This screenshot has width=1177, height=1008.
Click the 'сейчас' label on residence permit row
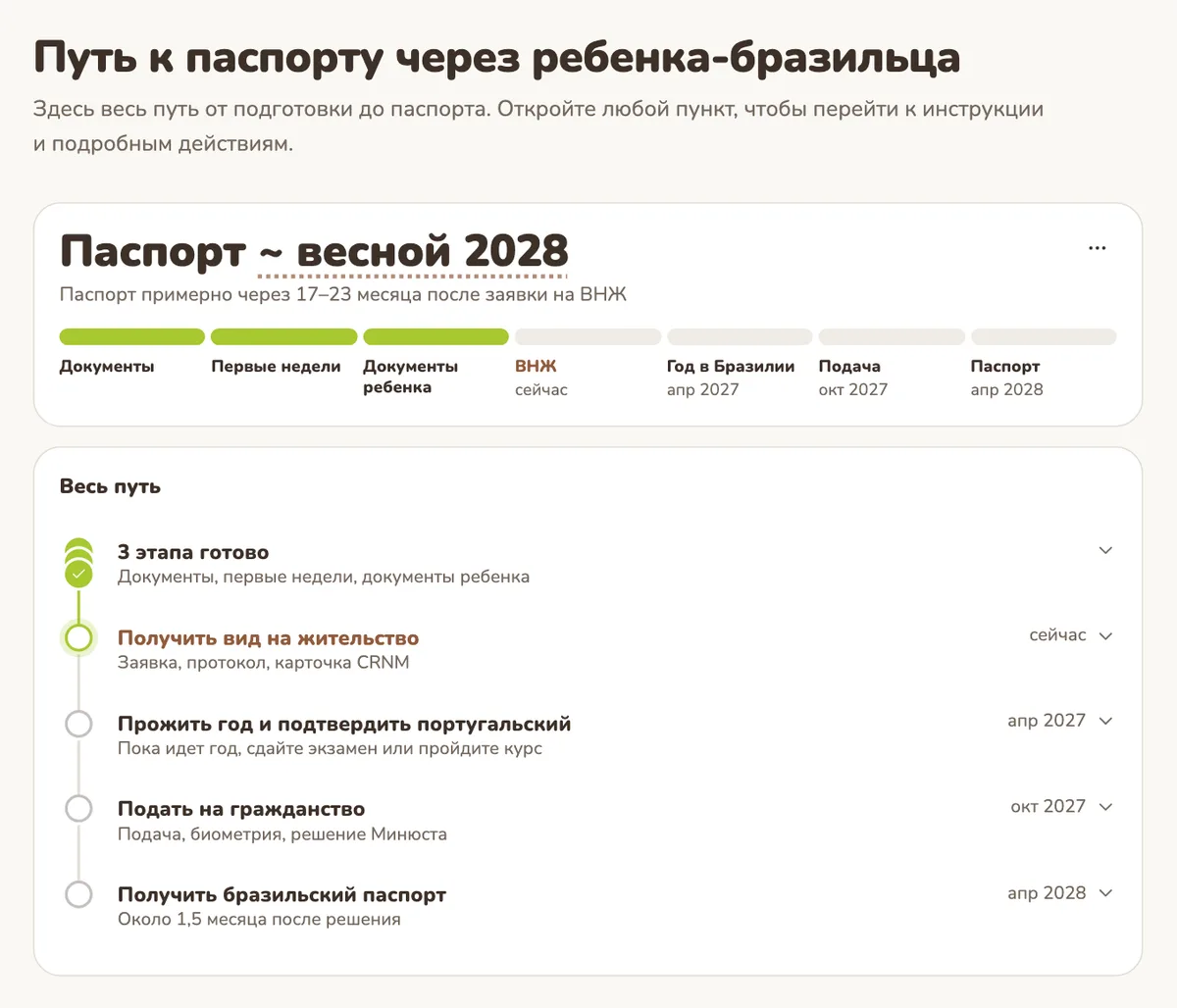click(1057, 635)
